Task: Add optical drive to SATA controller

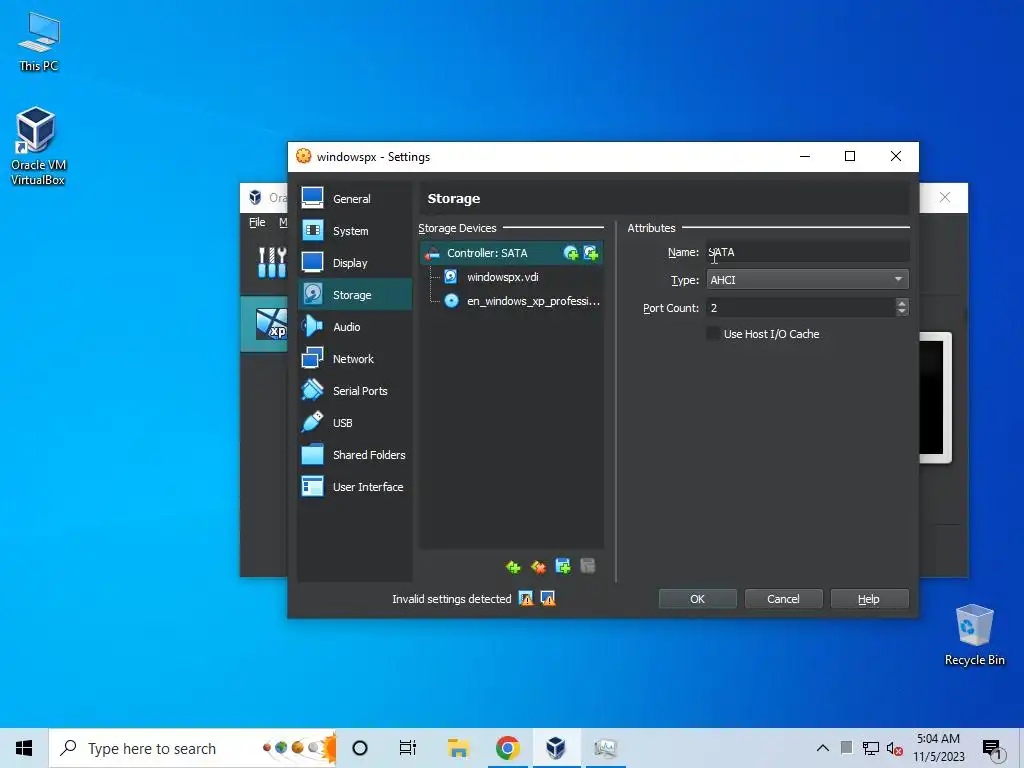Action: 571,253
